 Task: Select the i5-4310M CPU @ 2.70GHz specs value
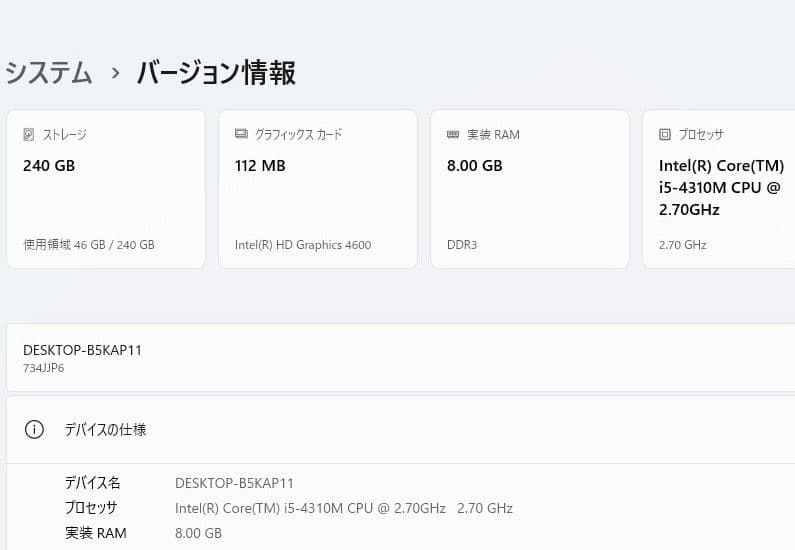pos(344,508)
